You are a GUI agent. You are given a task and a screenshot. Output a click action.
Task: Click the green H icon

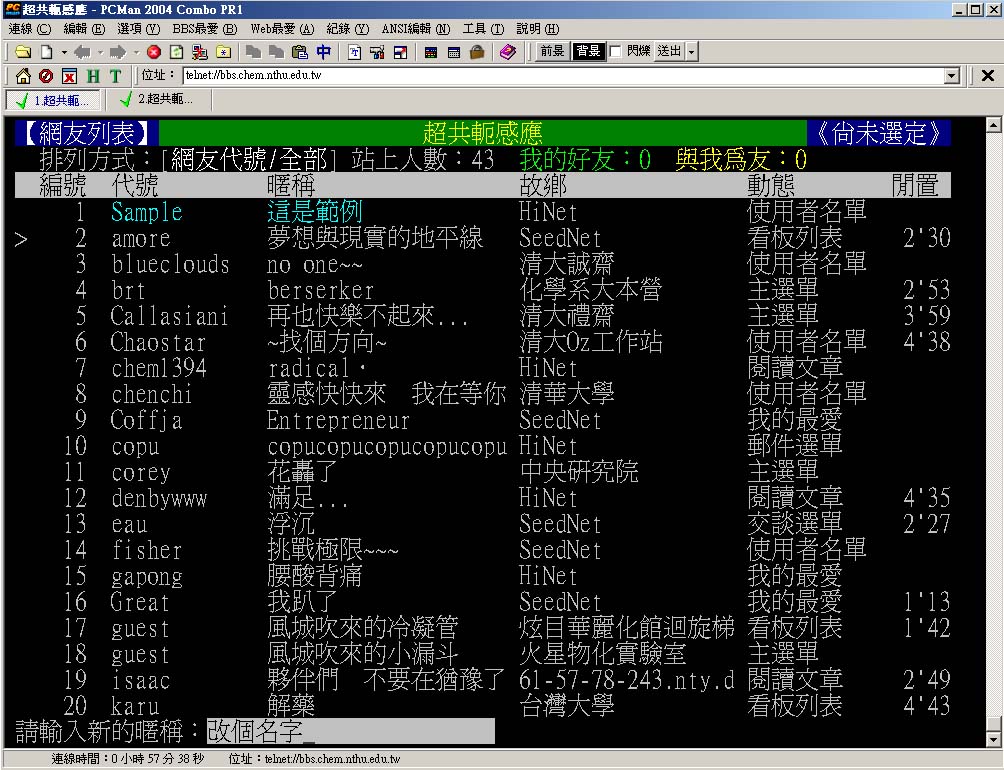(92, 76)
